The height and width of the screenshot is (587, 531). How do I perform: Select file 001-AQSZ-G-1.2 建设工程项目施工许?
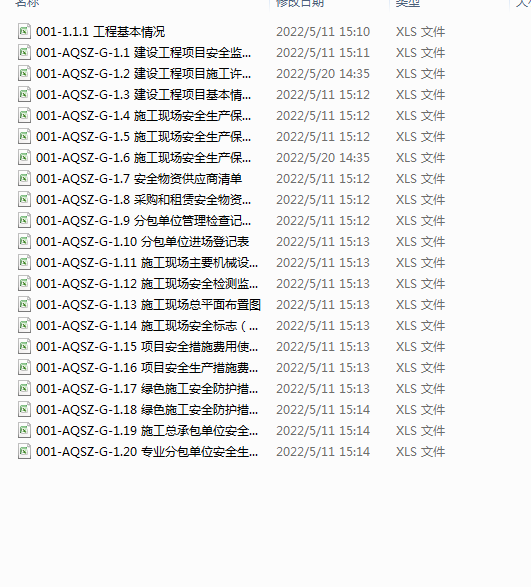click(143, 74)
